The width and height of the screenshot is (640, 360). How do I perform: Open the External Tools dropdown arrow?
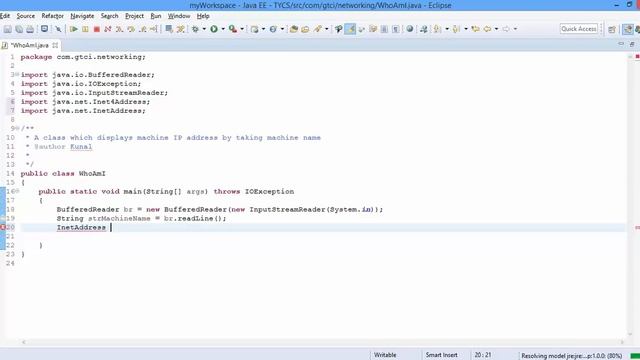click(x=242, y=29)
